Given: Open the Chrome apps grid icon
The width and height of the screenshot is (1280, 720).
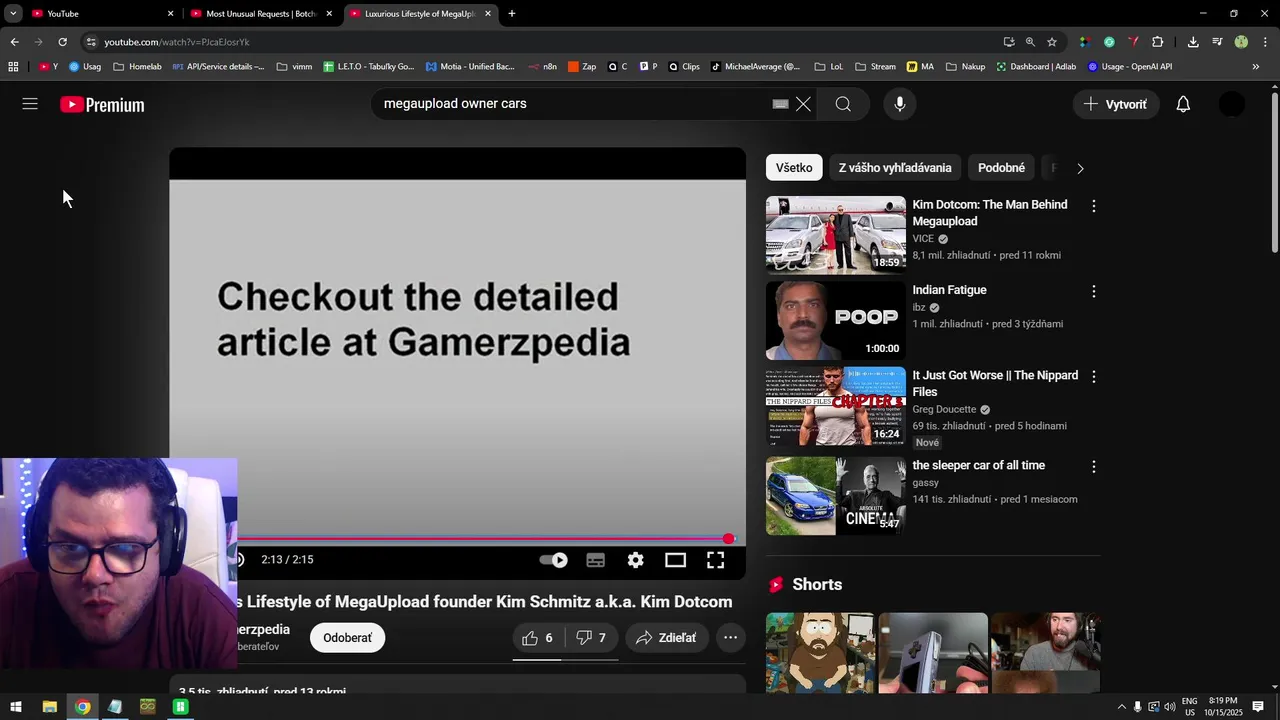Looking at the screenshot, I should [x=13, y=67].
